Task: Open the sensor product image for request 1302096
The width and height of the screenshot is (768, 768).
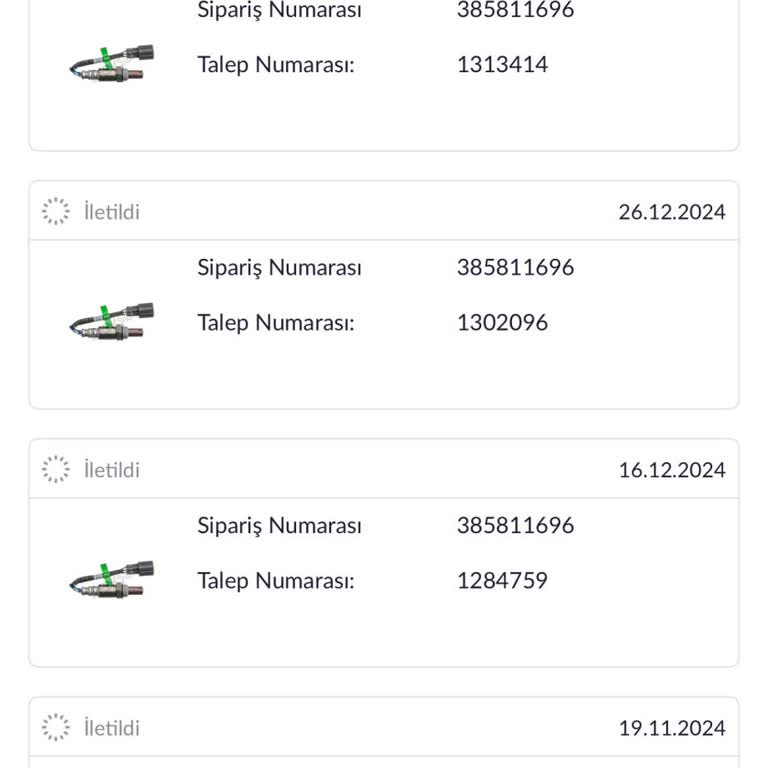Action: pyautogui.click(x=112, y=321)
